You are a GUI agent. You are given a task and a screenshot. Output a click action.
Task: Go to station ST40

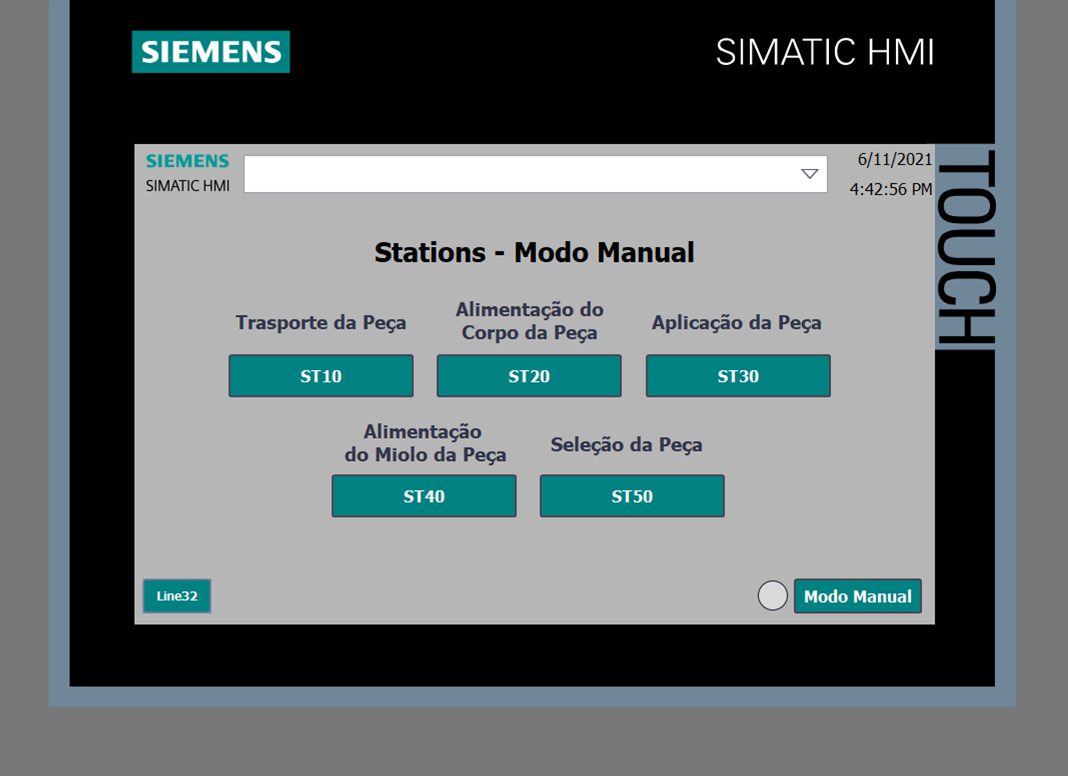(x=424, y=496)
